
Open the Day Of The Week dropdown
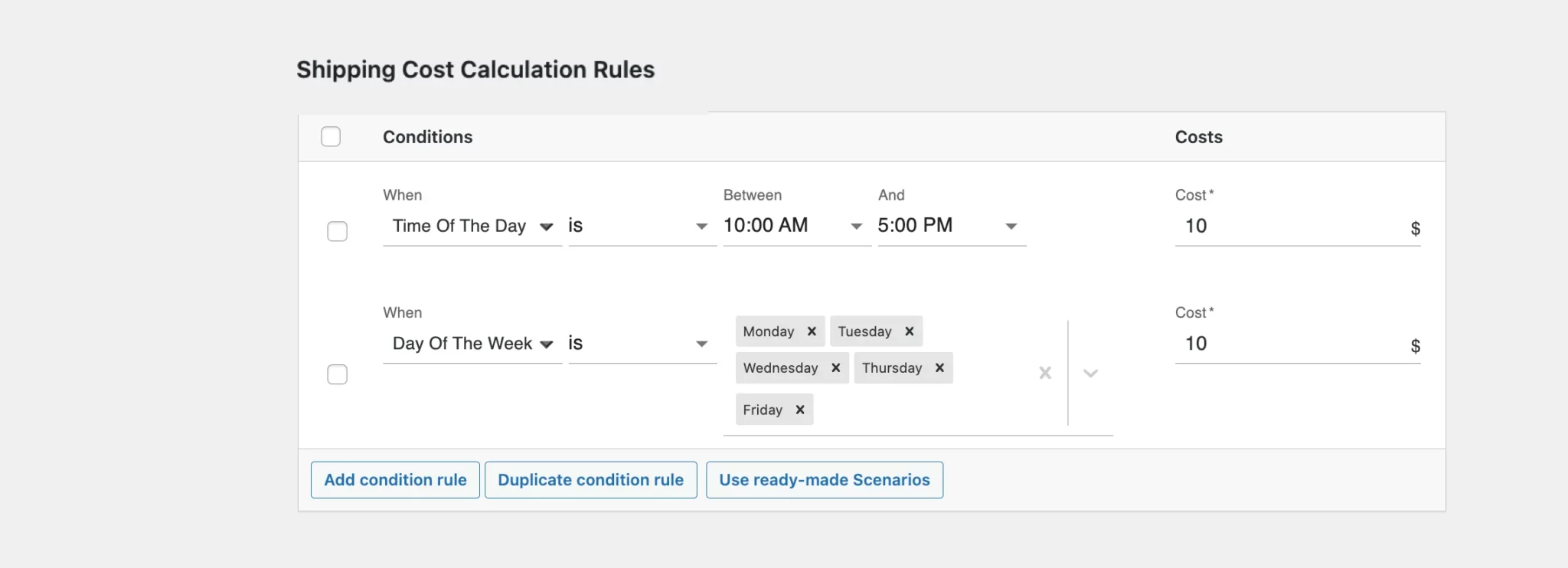[472, 344]
